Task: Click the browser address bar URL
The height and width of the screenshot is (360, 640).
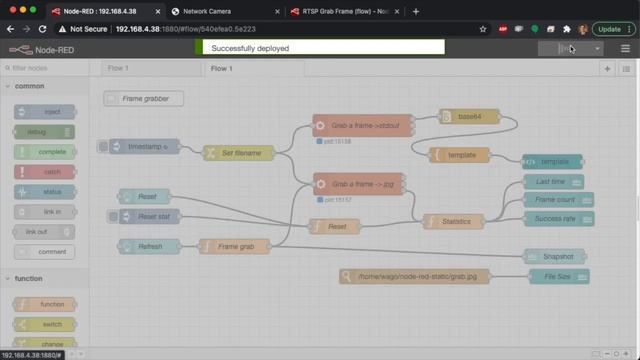Action: tap(186, 29)
